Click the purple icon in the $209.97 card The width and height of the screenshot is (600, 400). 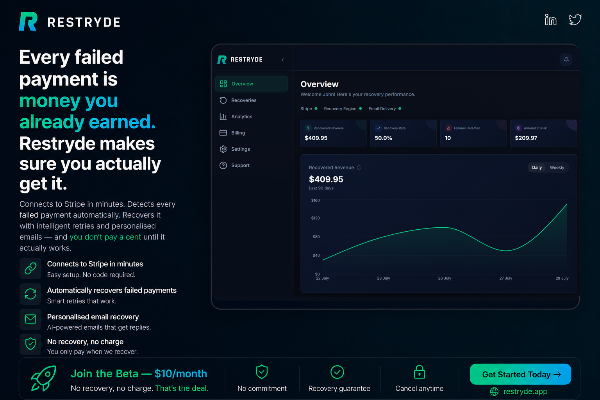(x=518, y=128)
